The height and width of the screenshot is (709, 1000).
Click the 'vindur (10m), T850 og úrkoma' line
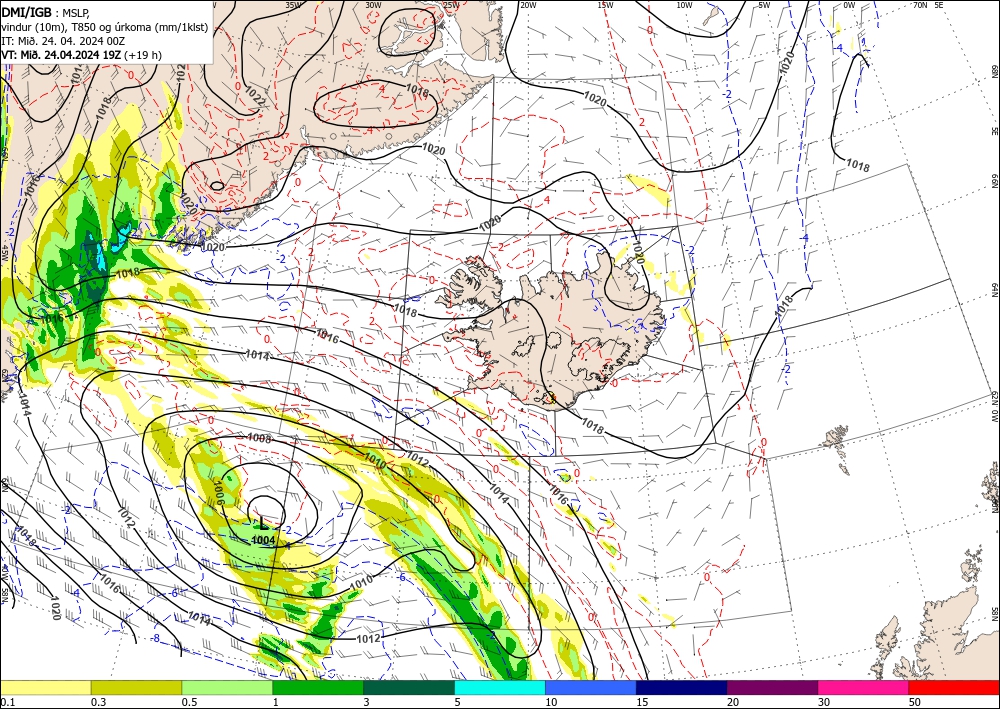(x=104, y=27)
